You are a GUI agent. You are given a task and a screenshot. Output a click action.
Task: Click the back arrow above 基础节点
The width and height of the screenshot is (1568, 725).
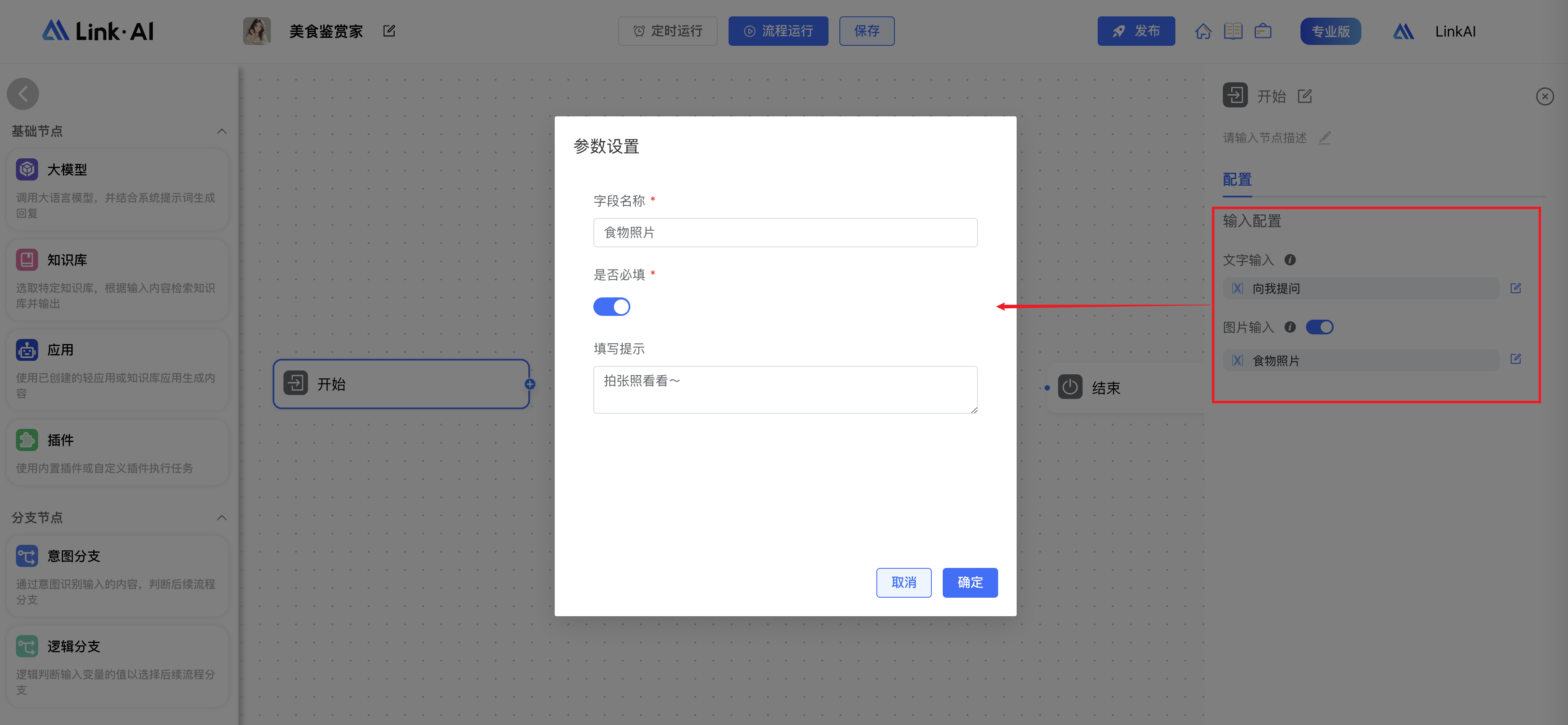pos(23,94)
